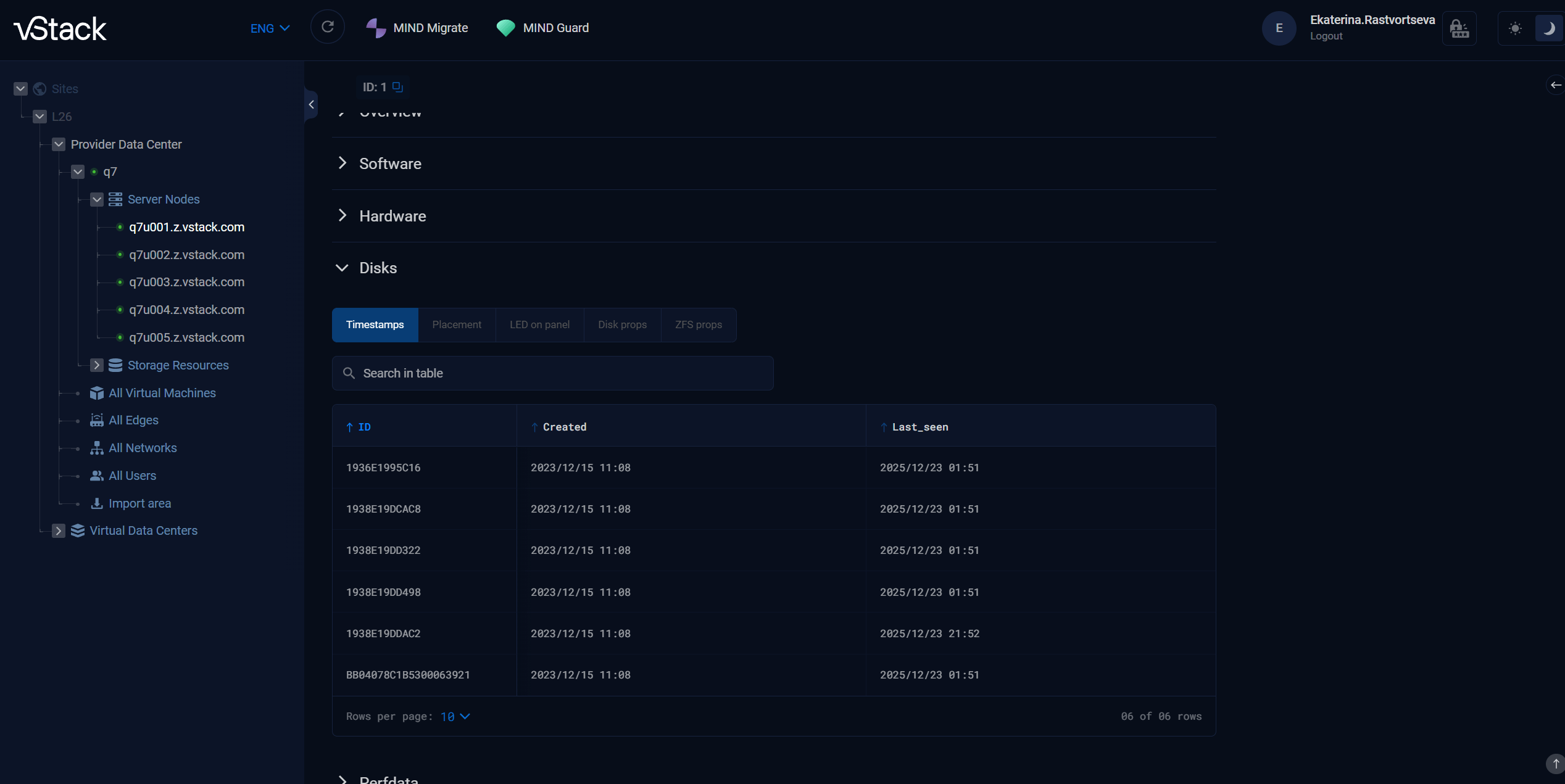Open the ZFS props tab

698,324
